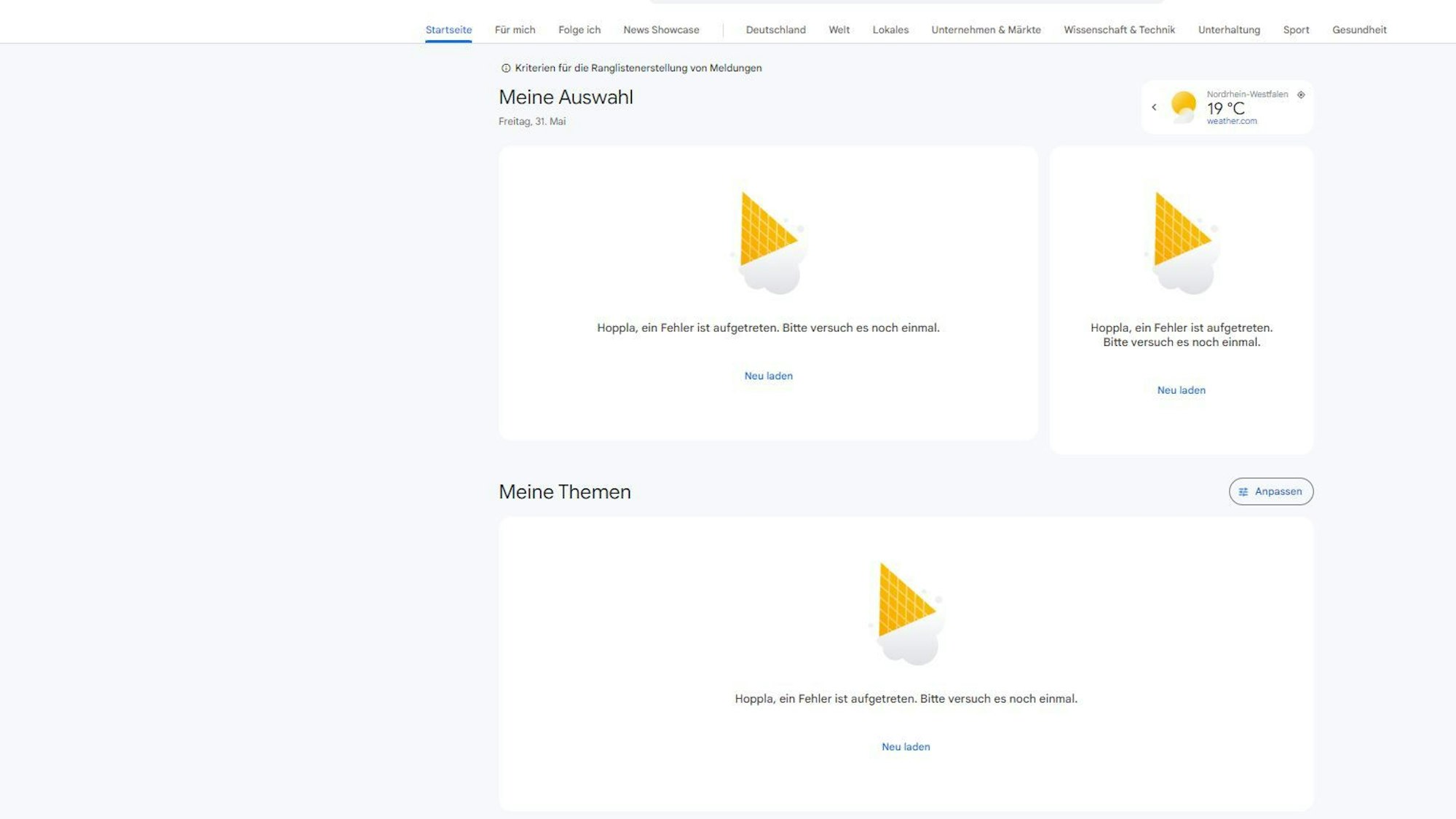The height and width of the screenshot is (819, 1456).
Task: Open the News Showcase tab
Action: [661, 30]
